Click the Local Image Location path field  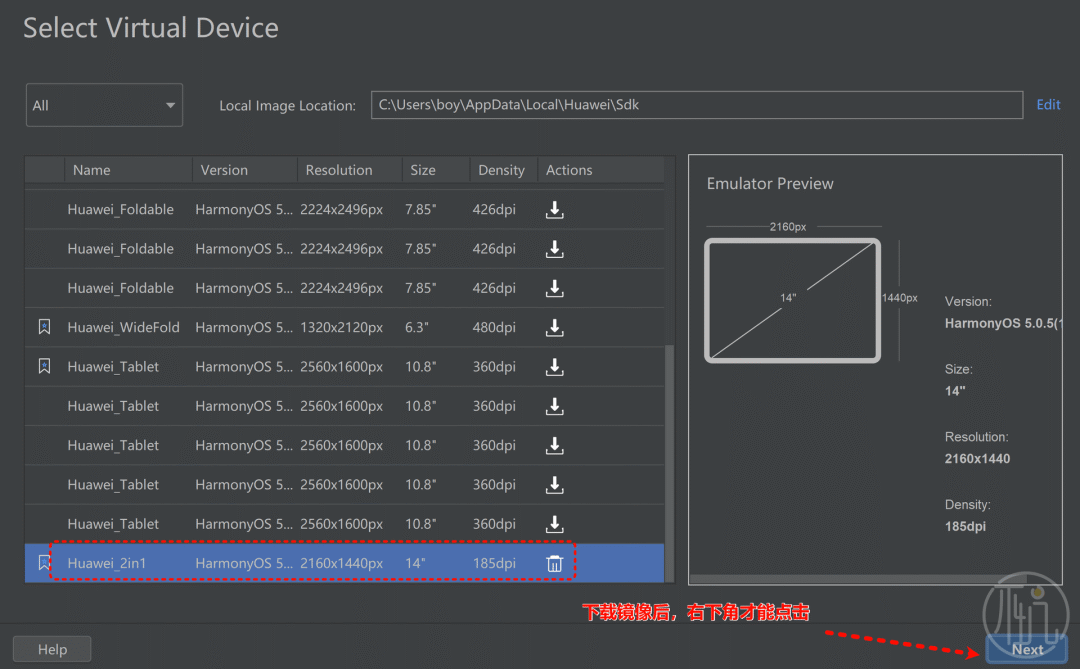[696, 105]
